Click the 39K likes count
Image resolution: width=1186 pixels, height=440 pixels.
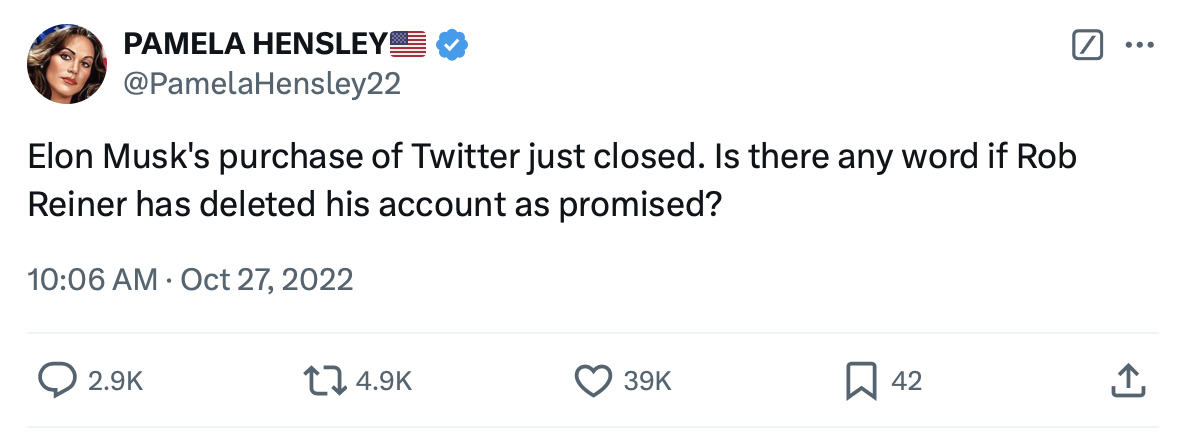647,380
